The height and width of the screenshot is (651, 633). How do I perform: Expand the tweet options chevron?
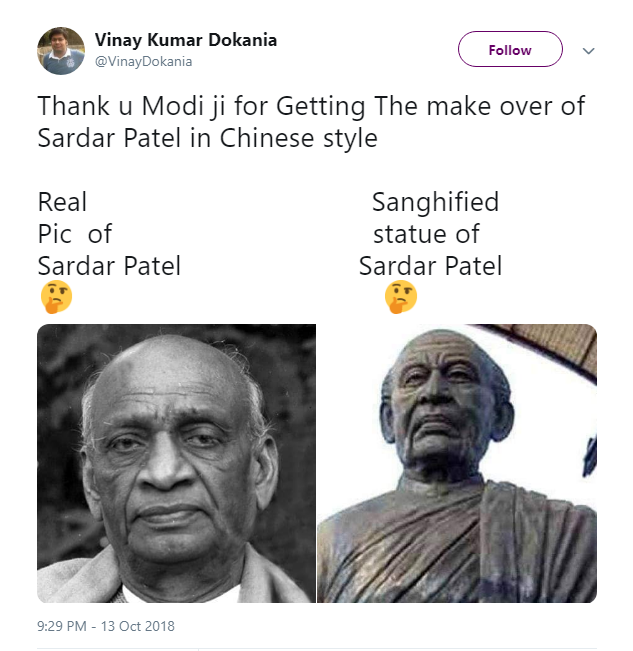[x=589, y=51]
